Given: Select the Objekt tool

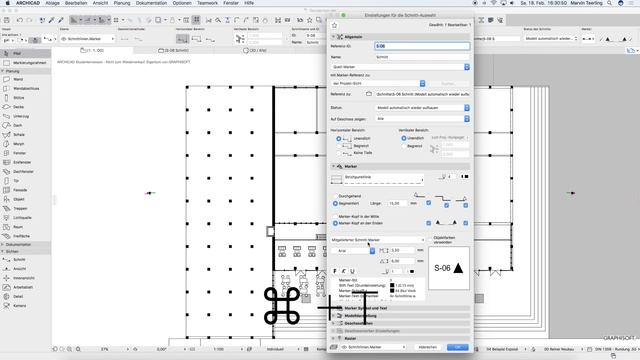Looking at the screenshot, I should pos(25,199).
